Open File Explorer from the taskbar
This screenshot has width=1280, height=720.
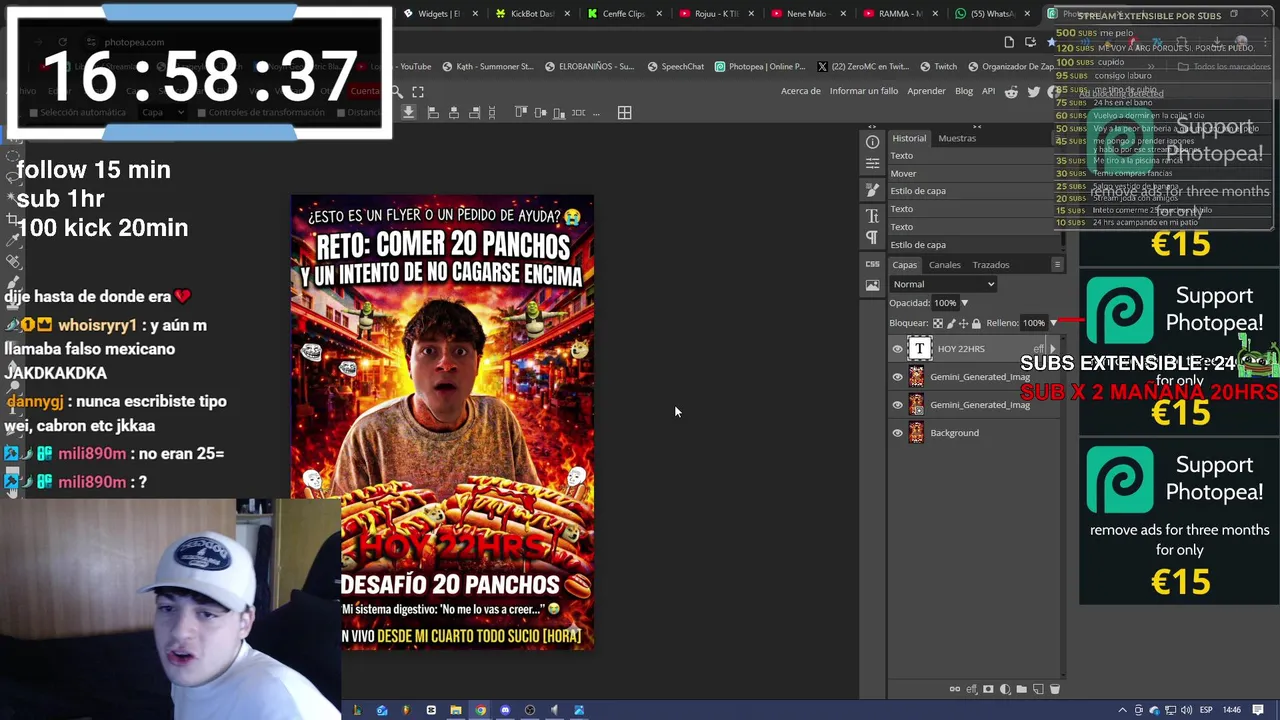(x=456, y=710)
